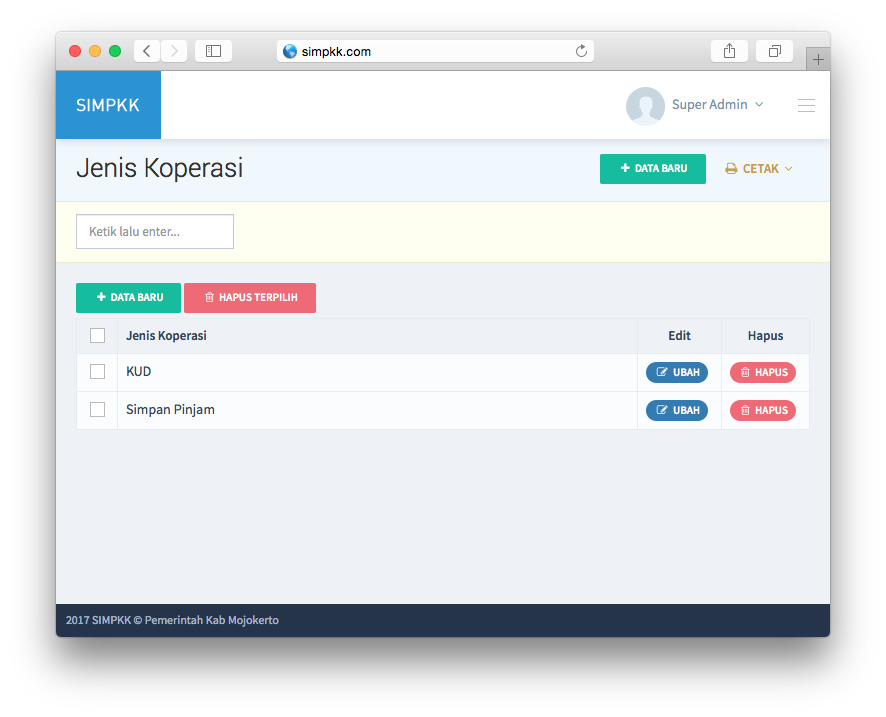Open the Super Admin user dropdown
Screen dimensions: 886x717
coord(717,105)
